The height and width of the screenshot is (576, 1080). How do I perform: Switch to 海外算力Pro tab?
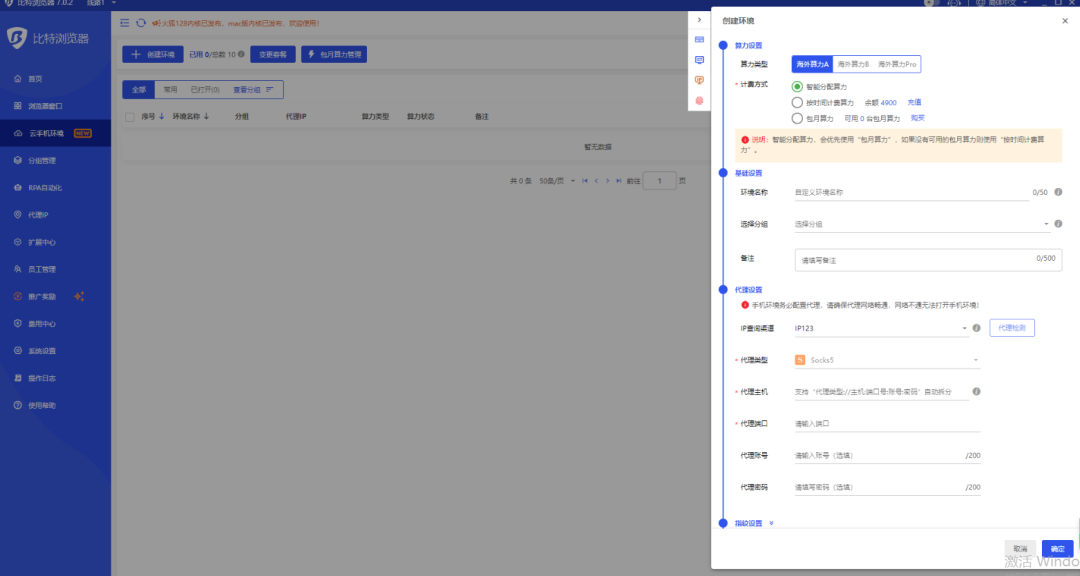coord(897,64)
